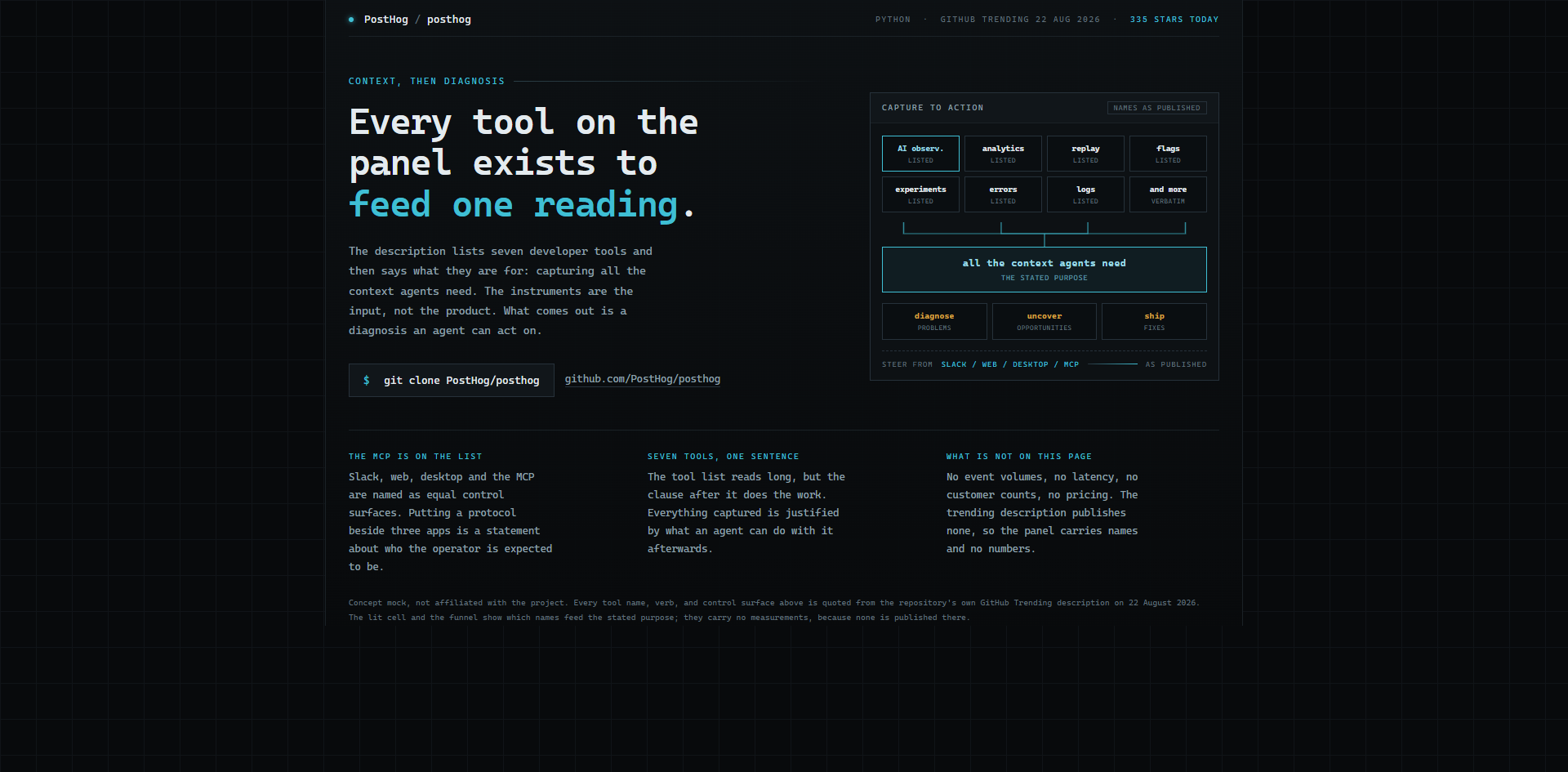Image resolution: width=1568 pixels, height=772 pixels.
Task: Click the AS PUBLISHED footer label in panel
Action: 1176,364
